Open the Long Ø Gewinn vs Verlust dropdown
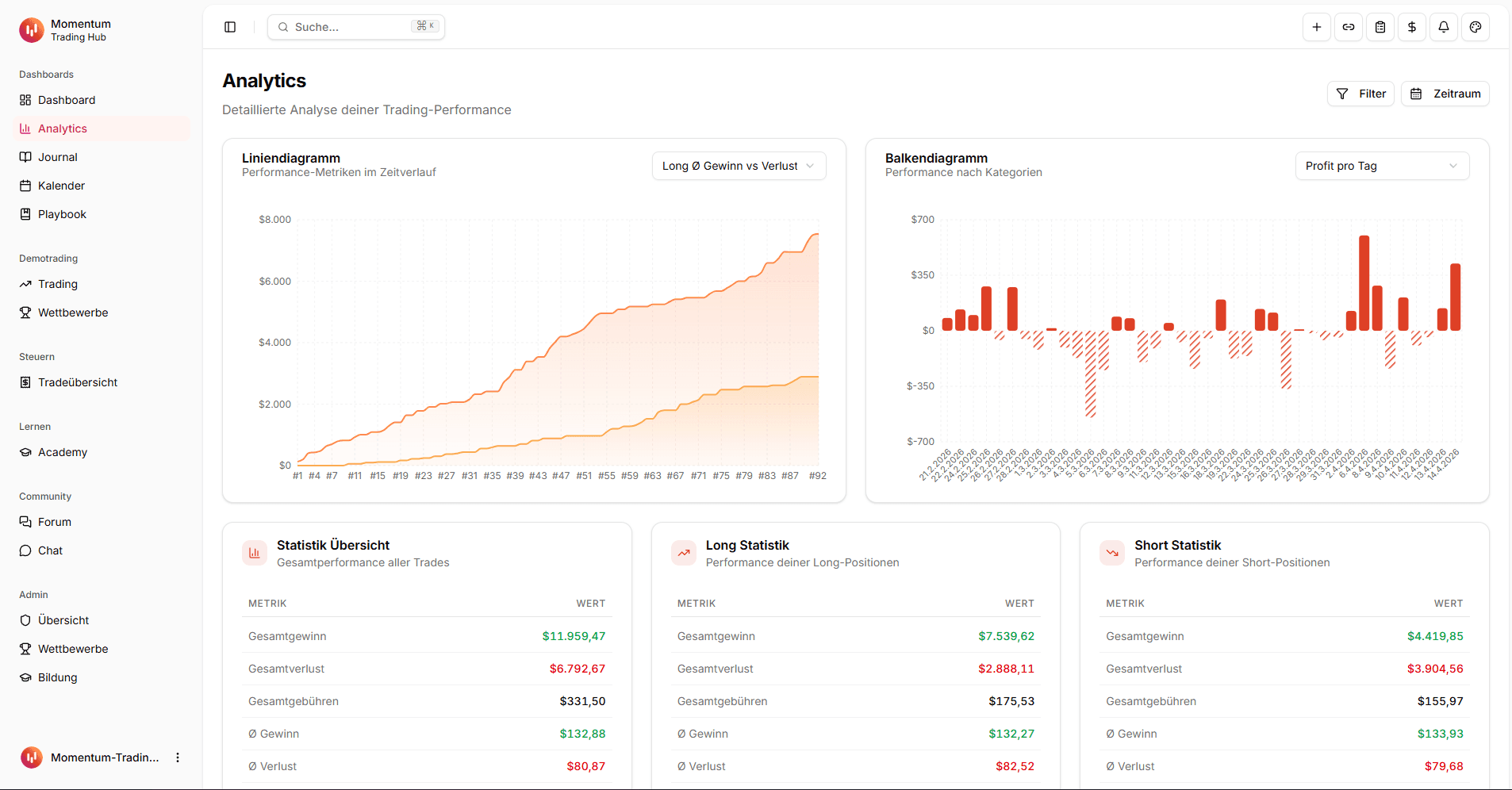Image resolution: width=1512 pixels, height=790 pixels. (x=739, y=166)
